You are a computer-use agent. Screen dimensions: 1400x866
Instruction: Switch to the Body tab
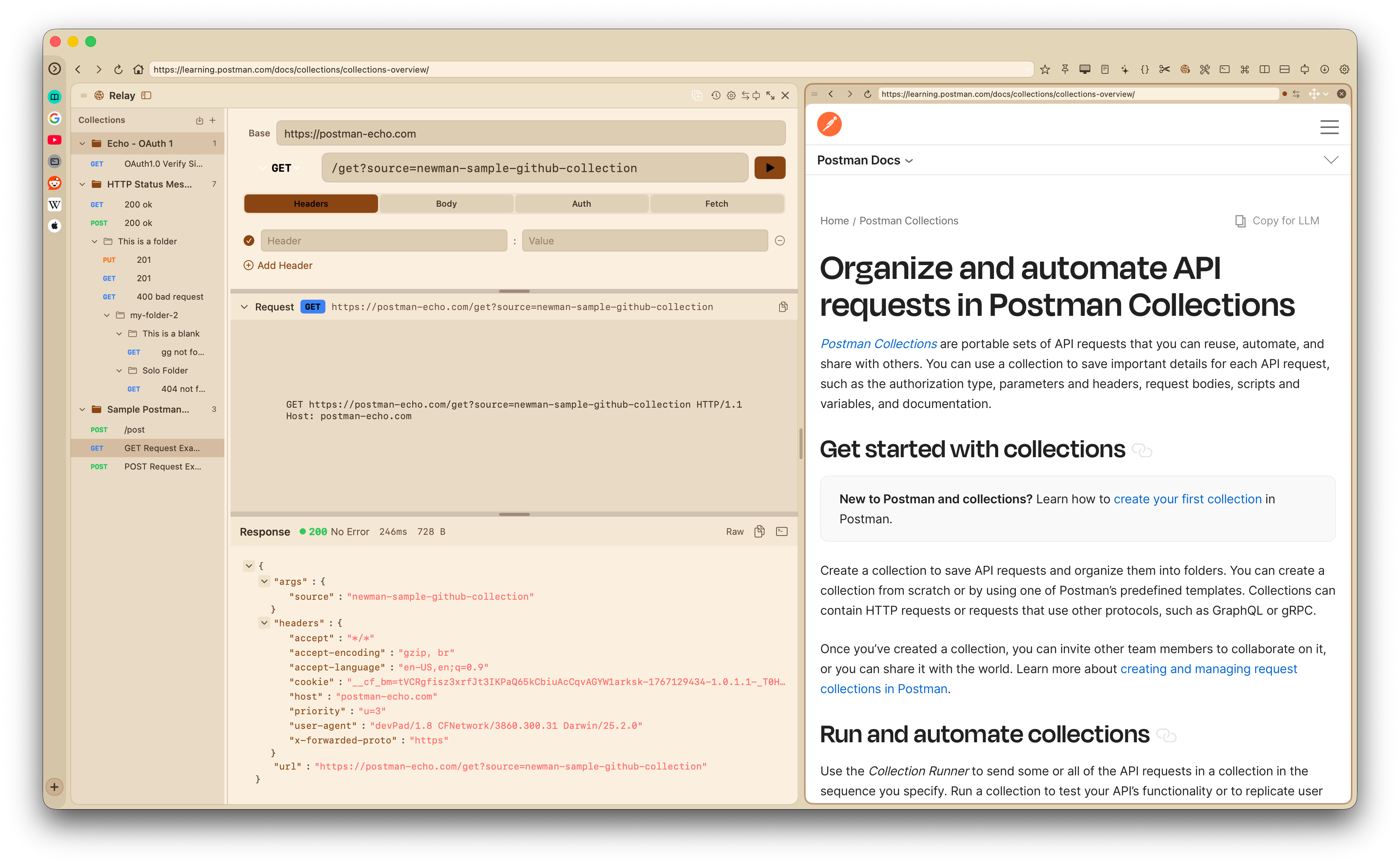coord(446,203)
